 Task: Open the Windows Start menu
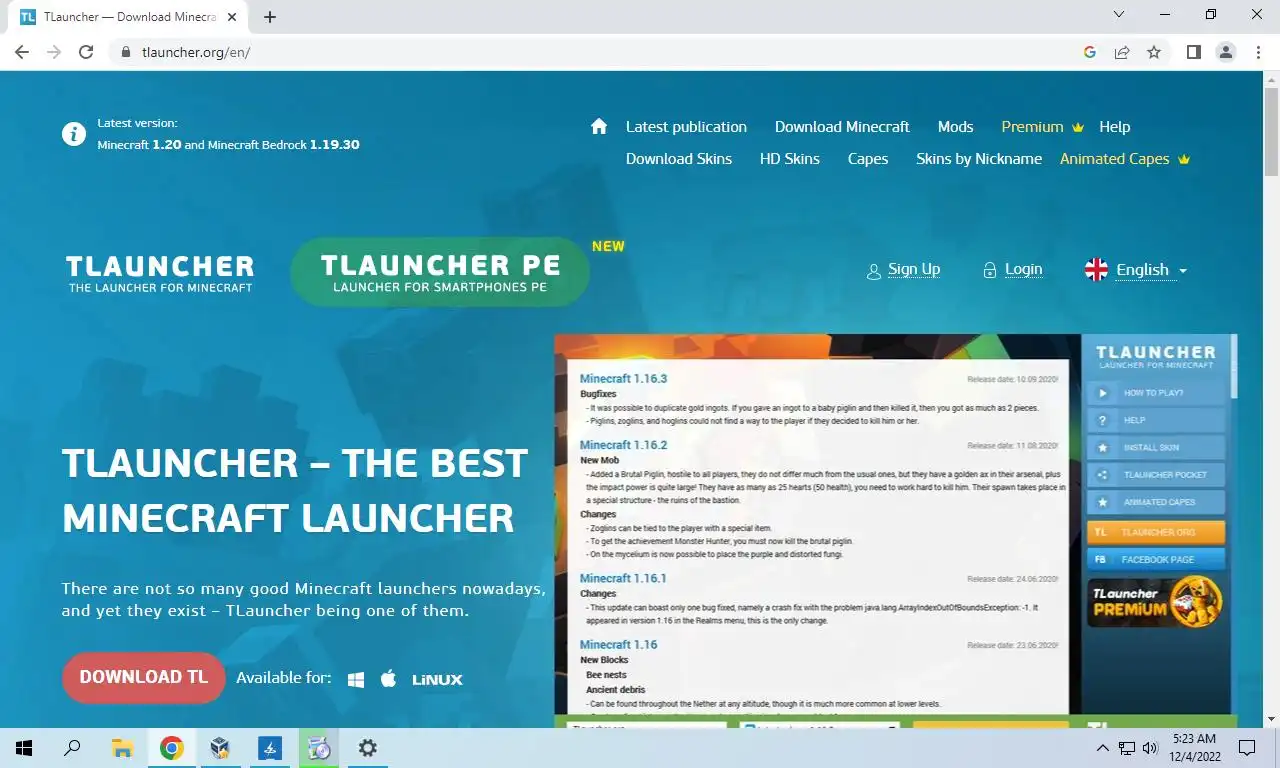point(24,747)
